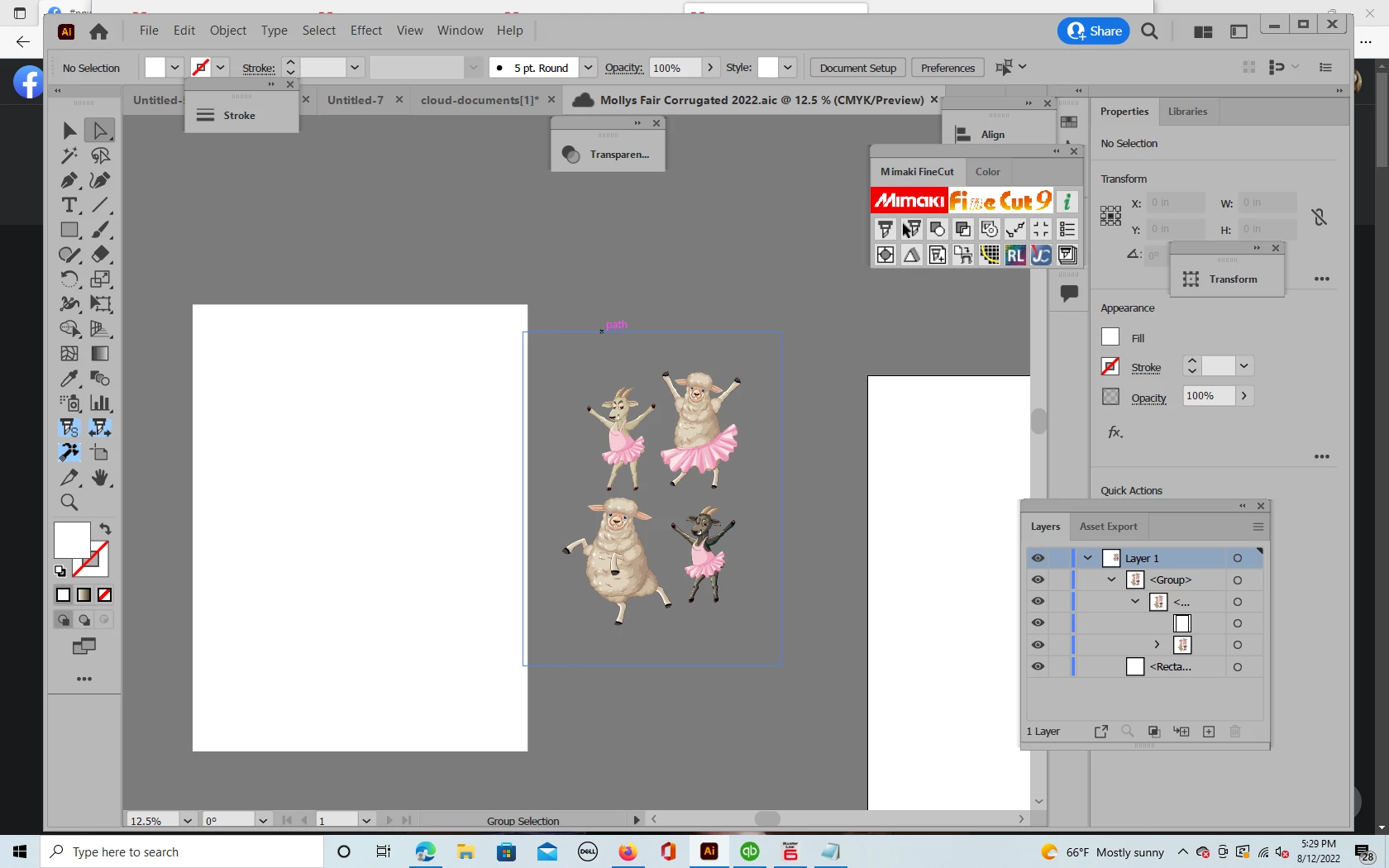The width and height of the screenshot is (1389, 868).
Task: Toggle visibility of Layer 1
Action: (x=1038, y=558)
